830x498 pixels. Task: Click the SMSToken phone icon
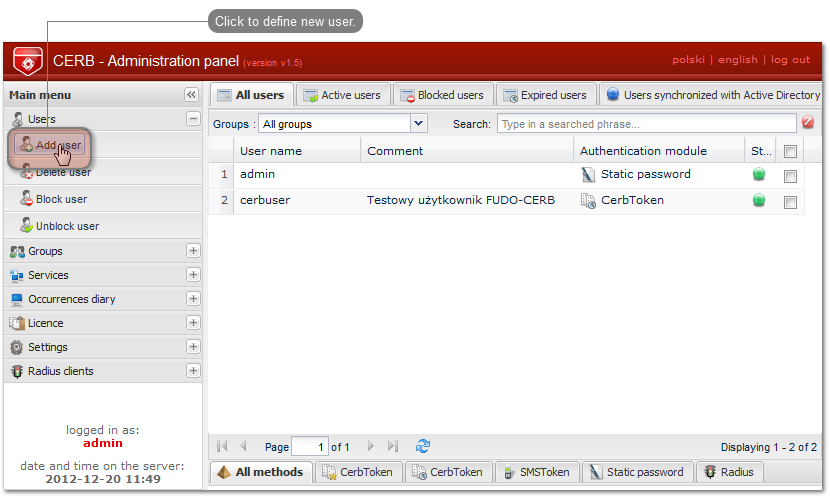[x=508, y=473]
